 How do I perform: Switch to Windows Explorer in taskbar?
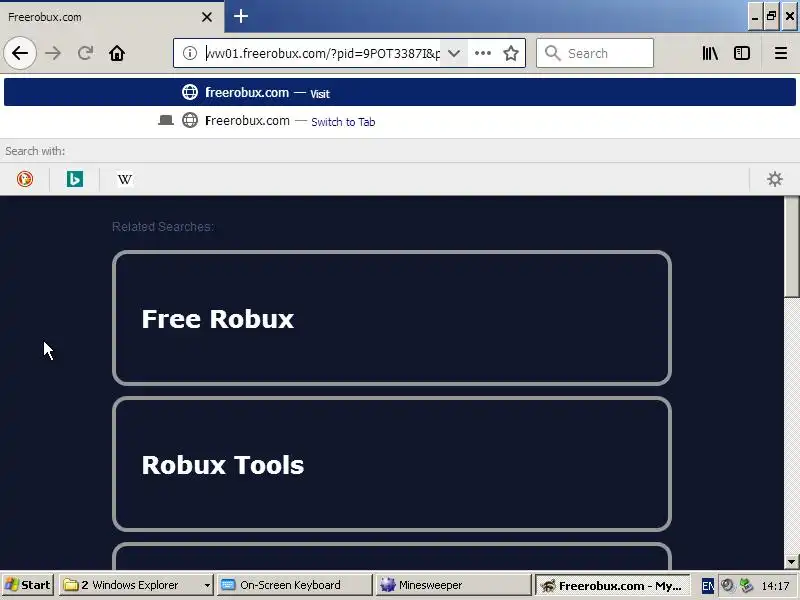coord(130,585)
